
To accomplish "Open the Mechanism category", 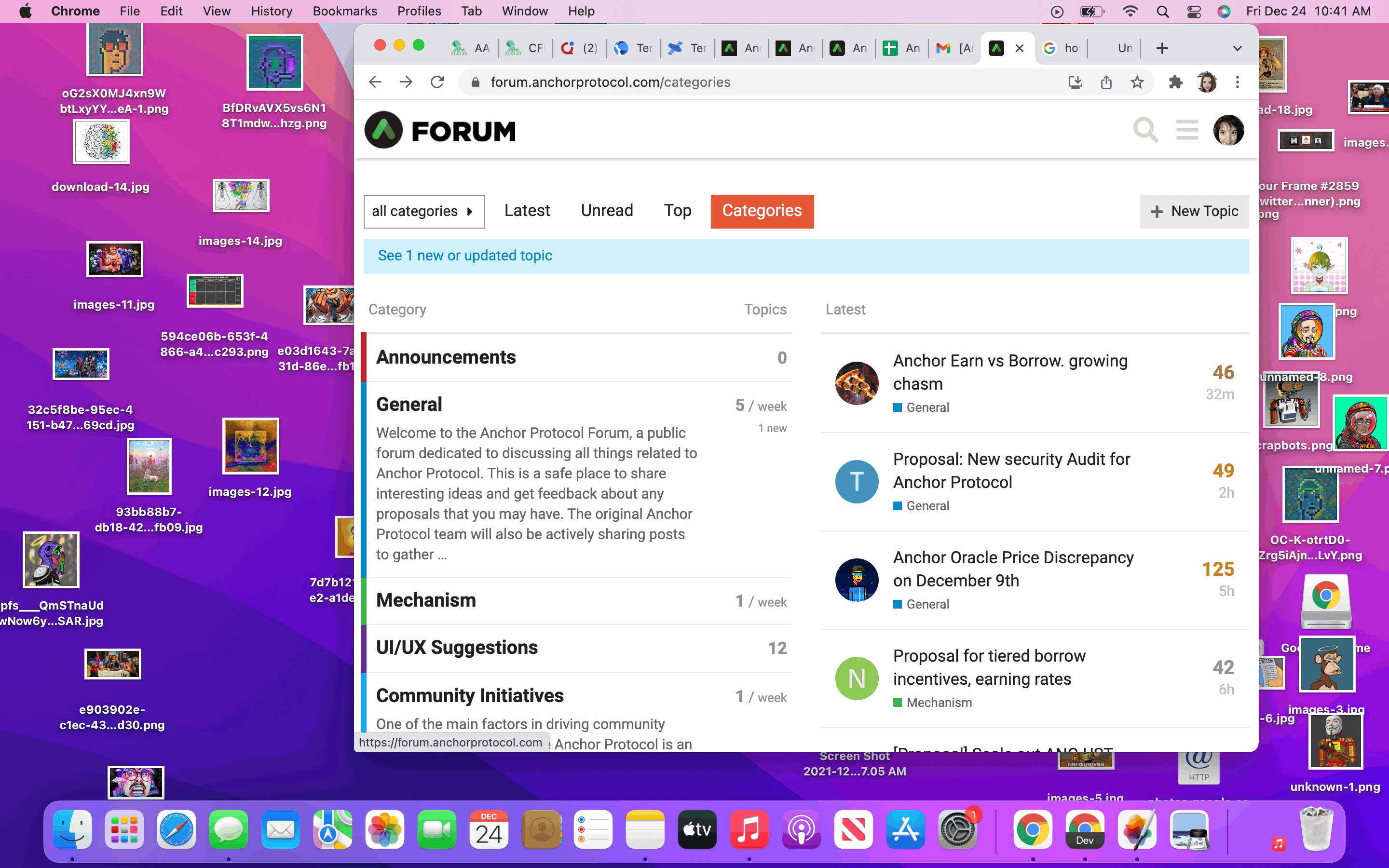I will tap(426, 600).
